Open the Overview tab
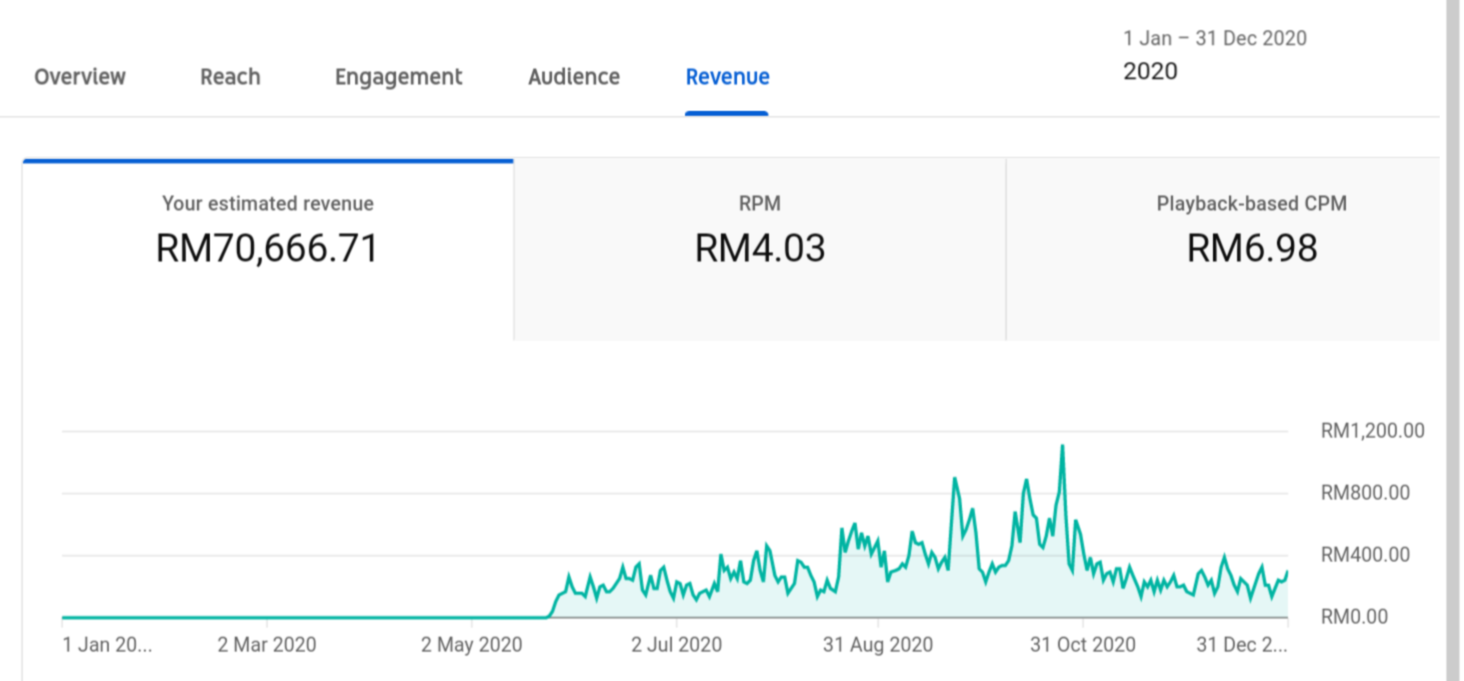Image resolution: width=1464 pixels, height=681 pixels. 80,77
